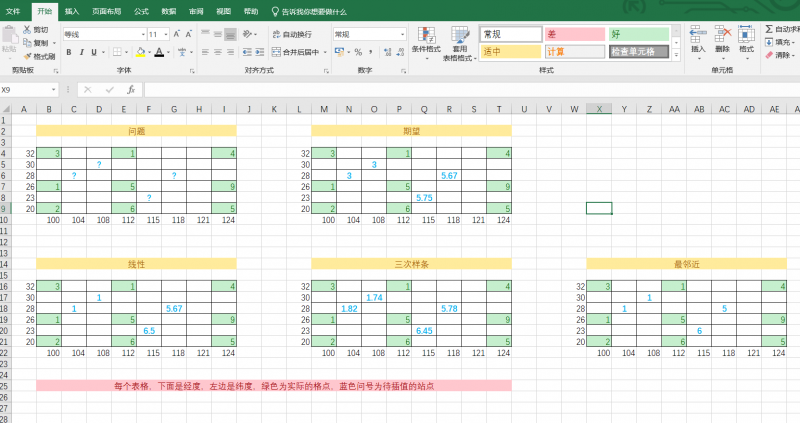Toggle Bold formatting
Viewport: 800px width, 423px height.
[x=68, y=52]
